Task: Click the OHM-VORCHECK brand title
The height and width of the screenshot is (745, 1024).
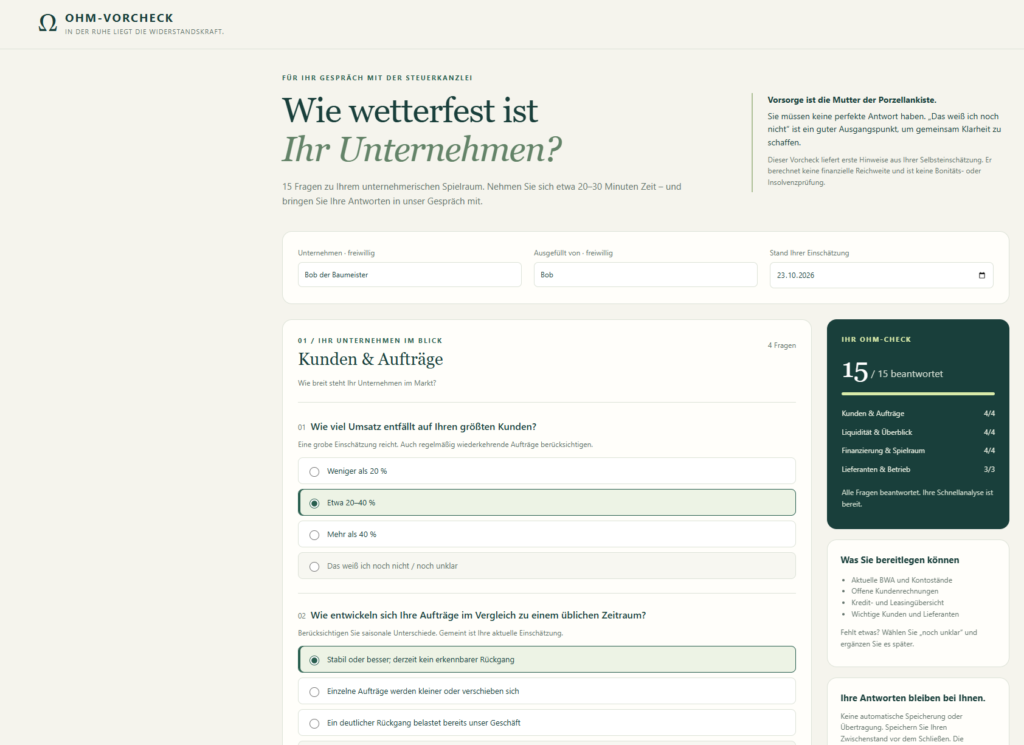Action: click(119, 18)
